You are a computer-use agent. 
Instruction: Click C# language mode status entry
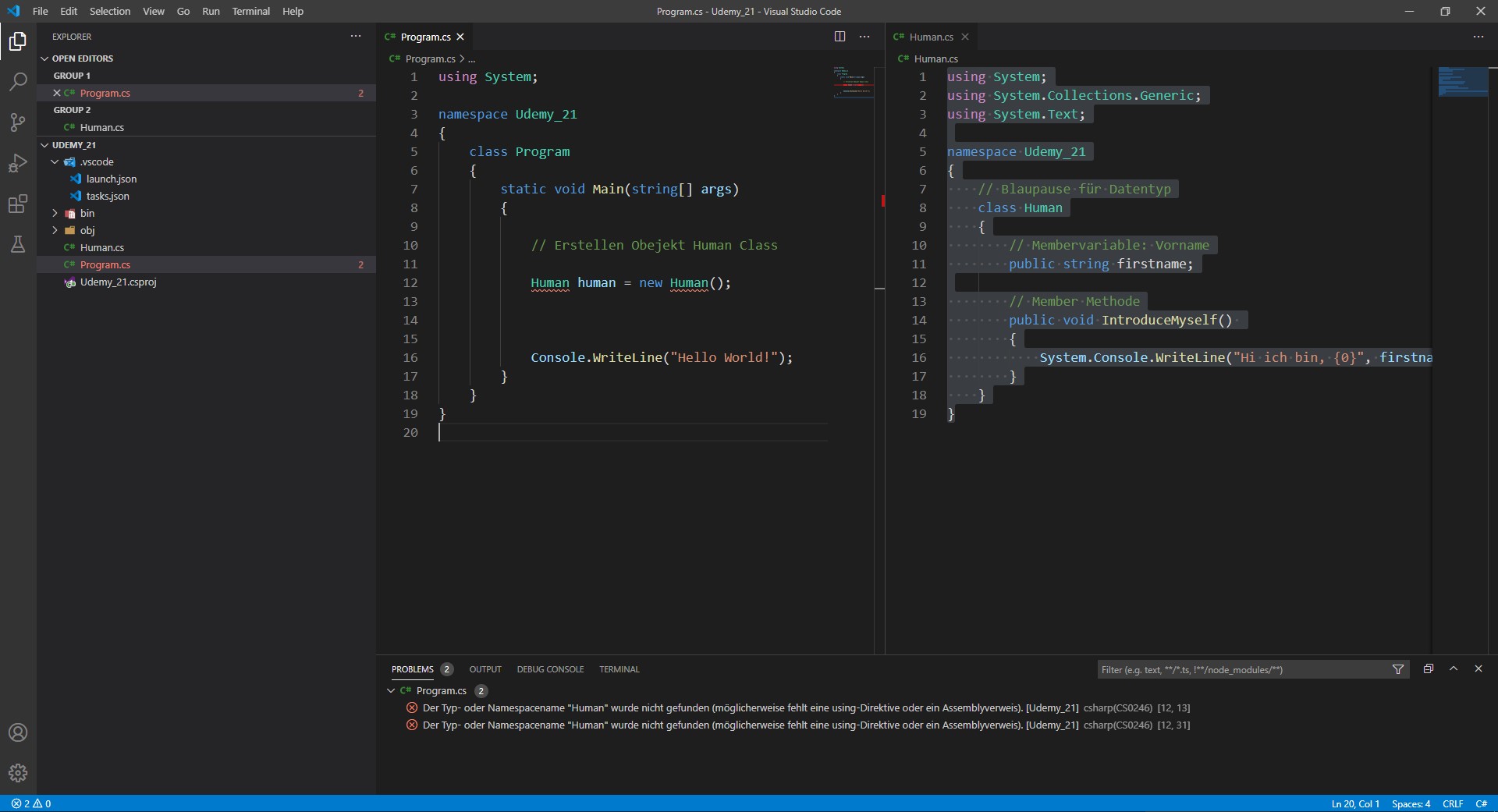pyautogui.click(x=1481, y=803)
